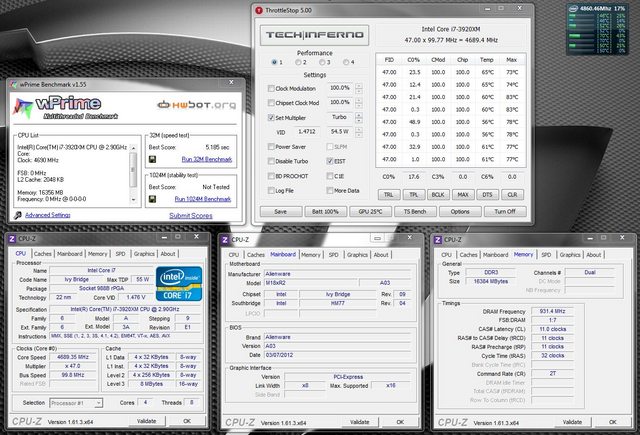The width and height of the screenshot is (640, 435).
Task: Enable the Chipset Clock Mod checkbox
Action: pos(271,103)
